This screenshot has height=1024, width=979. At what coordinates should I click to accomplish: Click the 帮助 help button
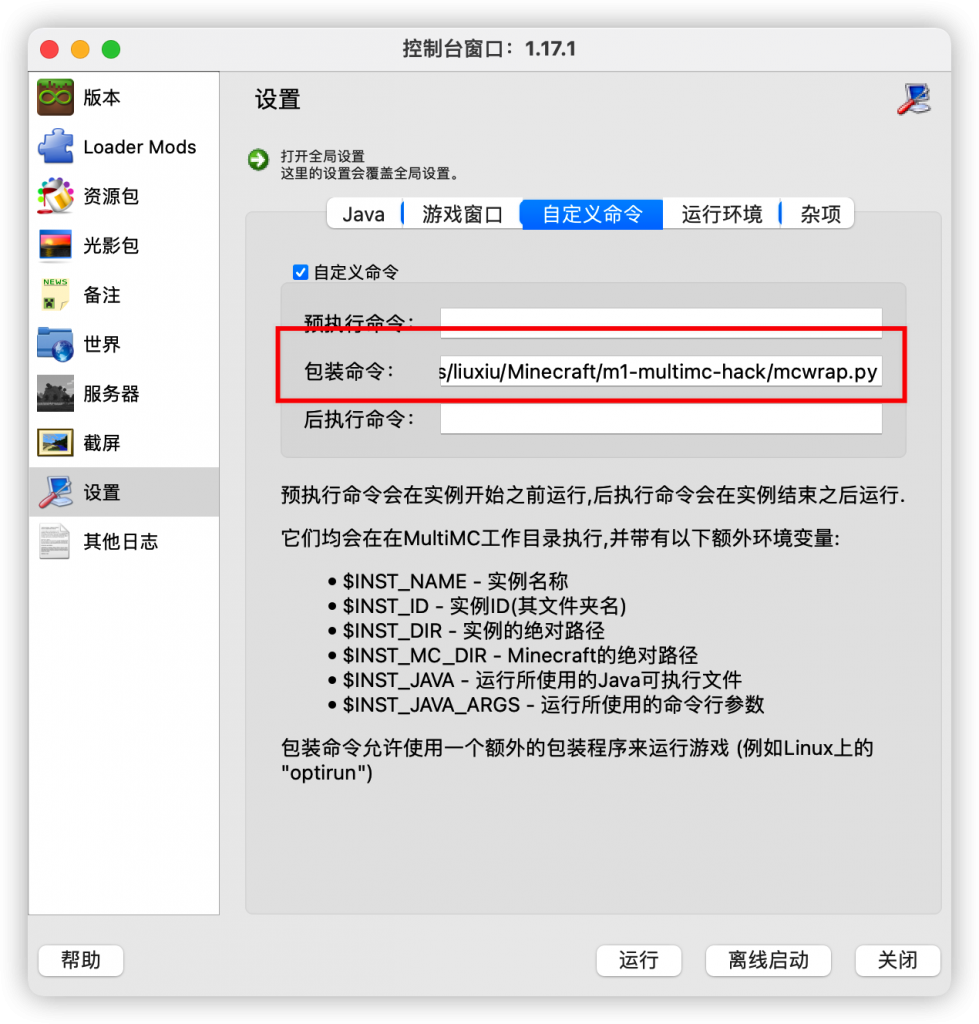tap(81, 960)
